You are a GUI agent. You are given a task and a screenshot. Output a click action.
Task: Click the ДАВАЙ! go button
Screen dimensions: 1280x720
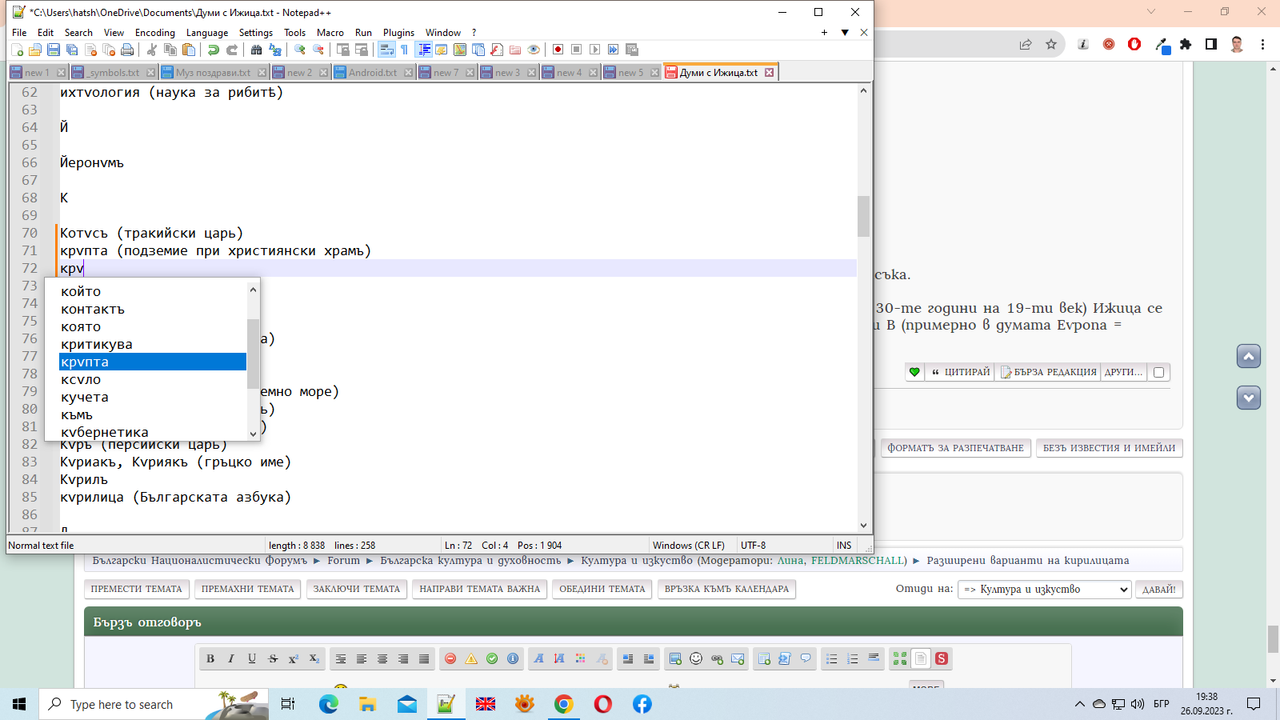[x=1159, y=589]
